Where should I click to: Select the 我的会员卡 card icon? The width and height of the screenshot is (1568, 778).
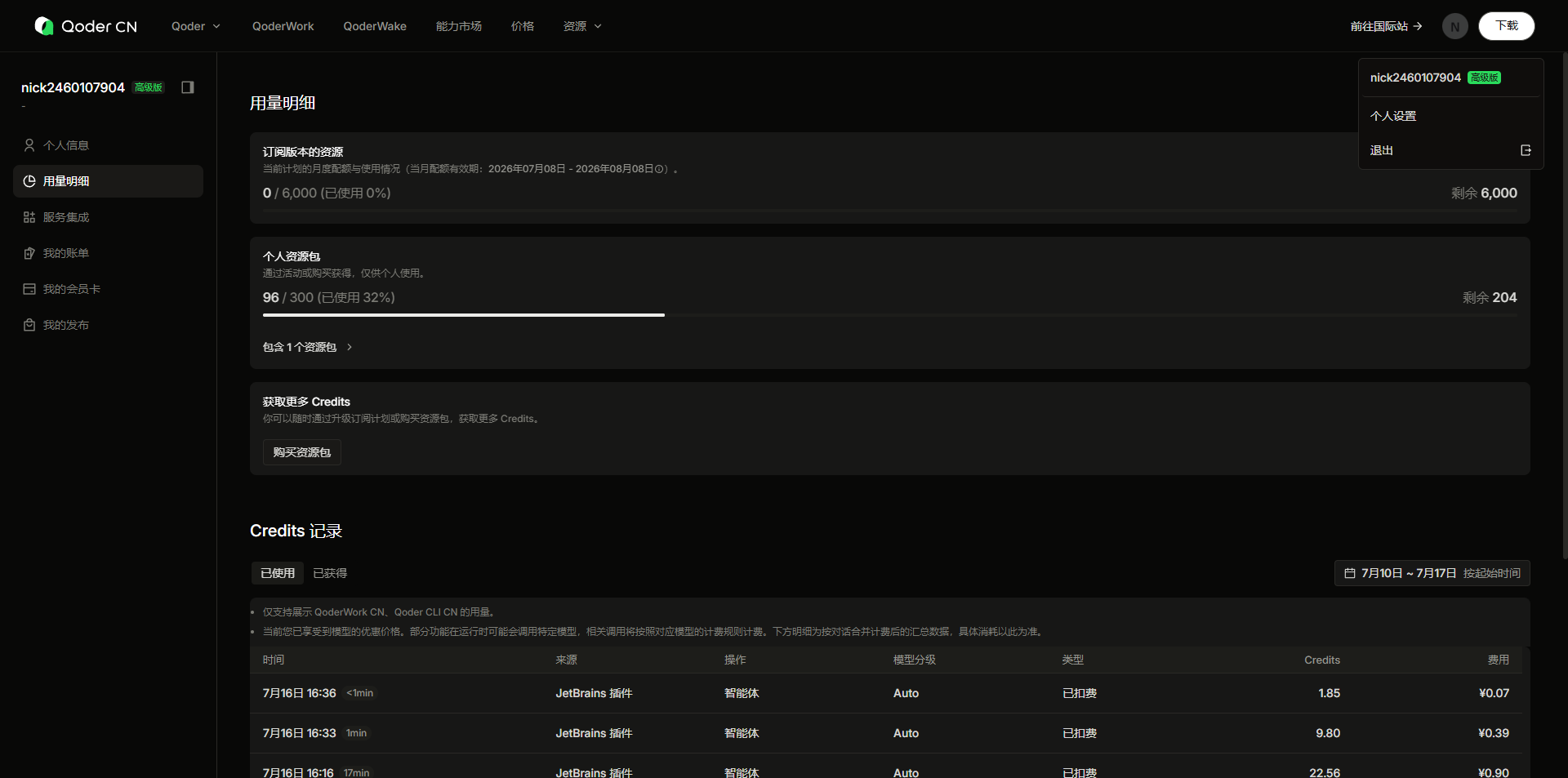(x=29, y=289)
